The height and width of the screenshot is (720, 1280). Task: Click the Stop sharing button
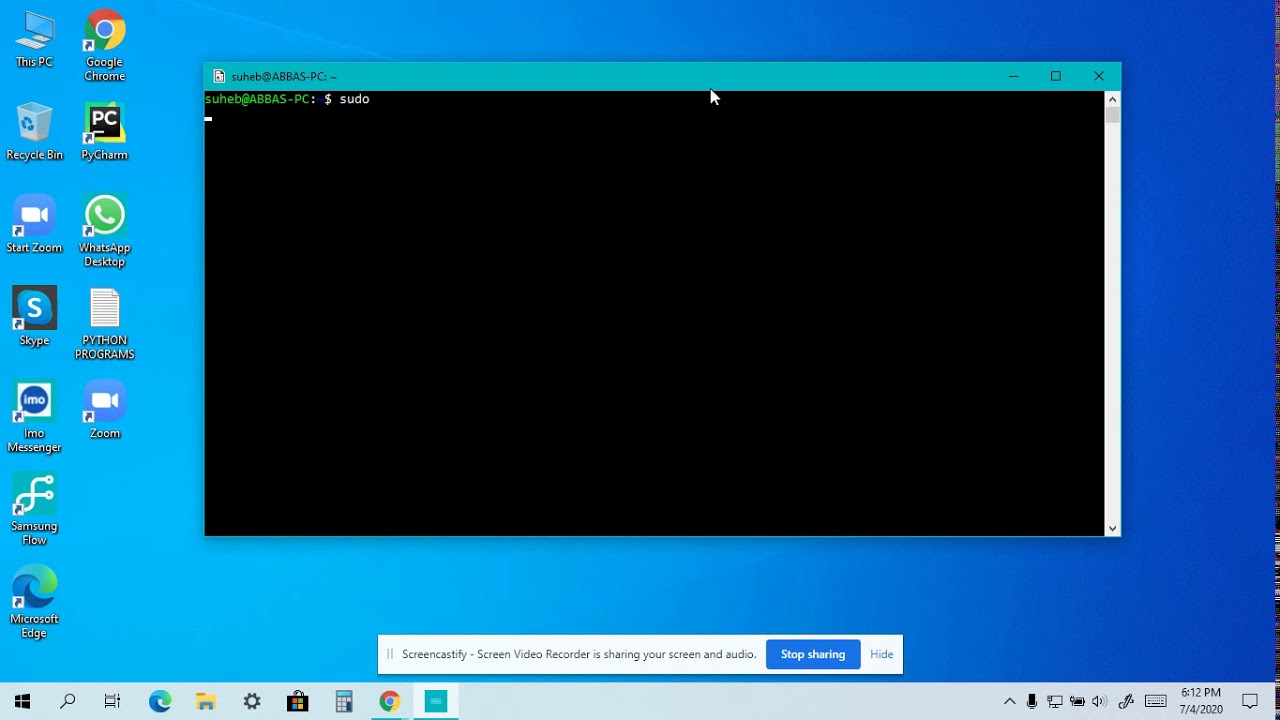[x=813, y=654]
